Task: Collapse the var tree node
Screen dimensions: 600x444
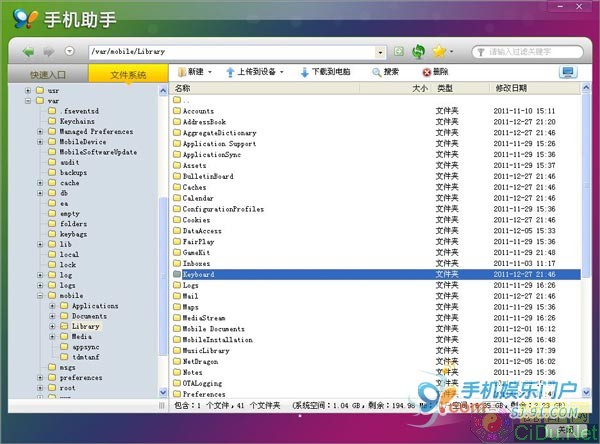Action: (x=26, y=101)
